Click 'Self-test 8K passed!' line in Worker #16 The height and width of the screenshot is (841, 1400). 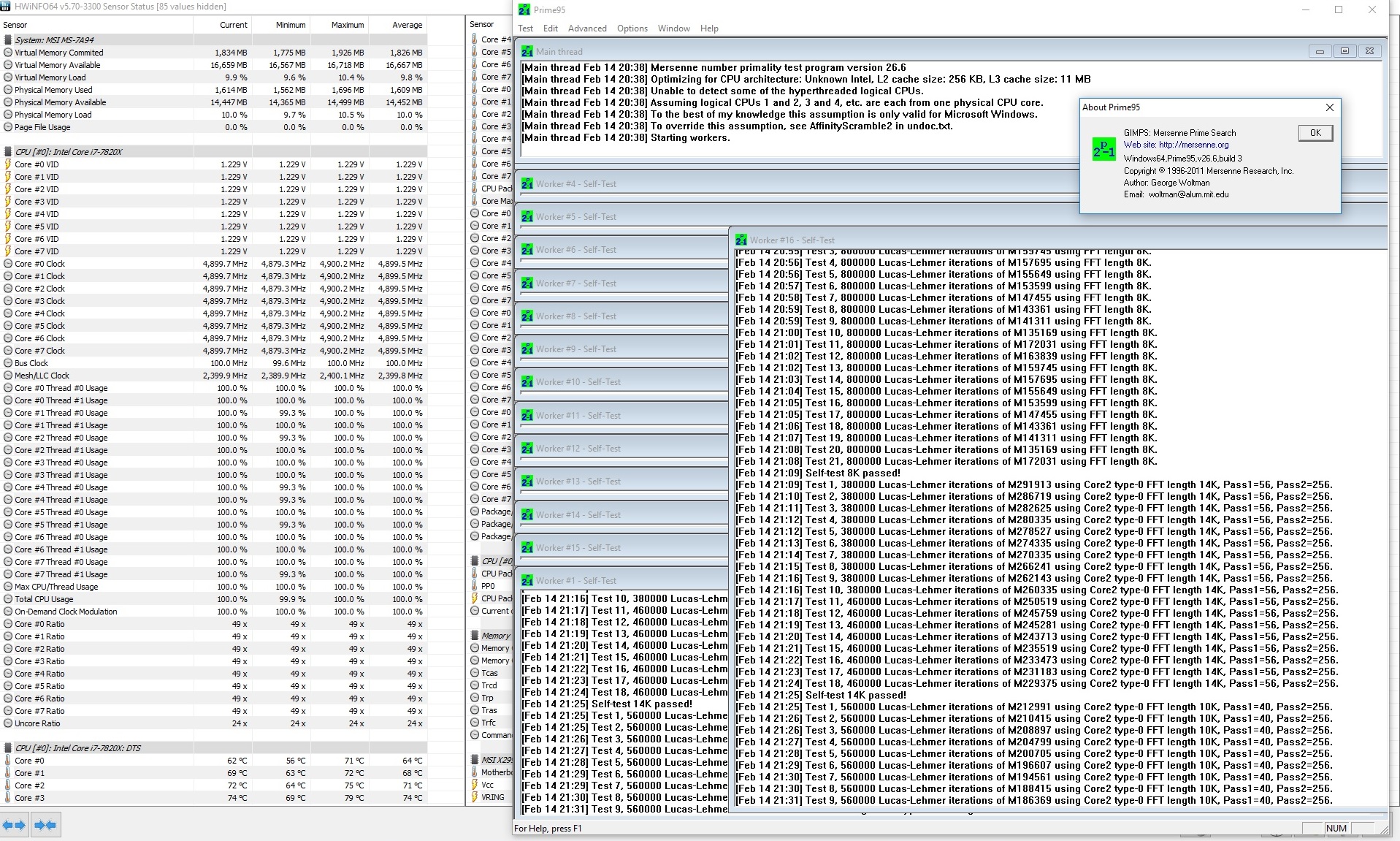(x=818, y=473)
